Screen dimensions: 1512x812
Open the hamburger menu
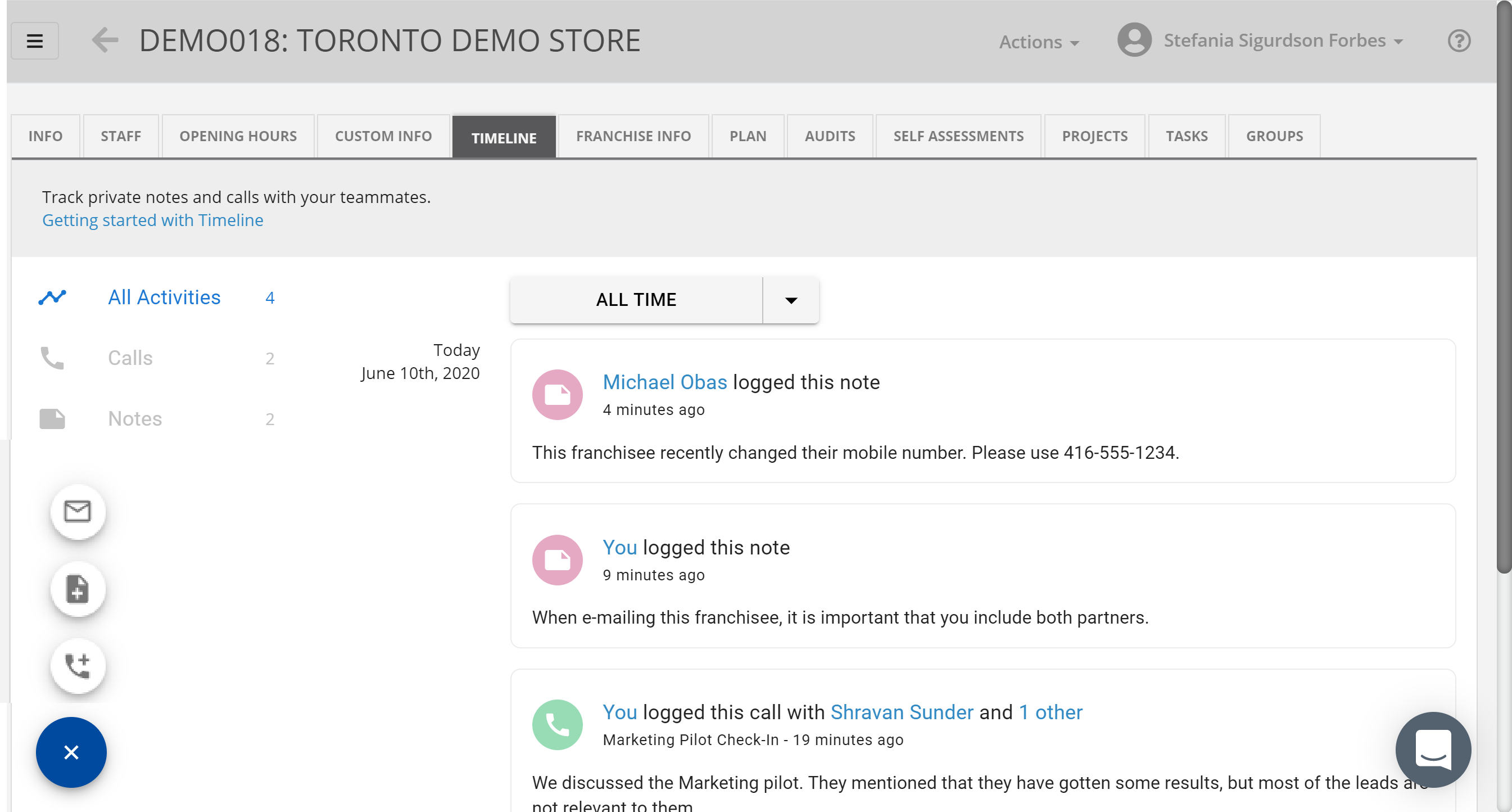point(35,41)
